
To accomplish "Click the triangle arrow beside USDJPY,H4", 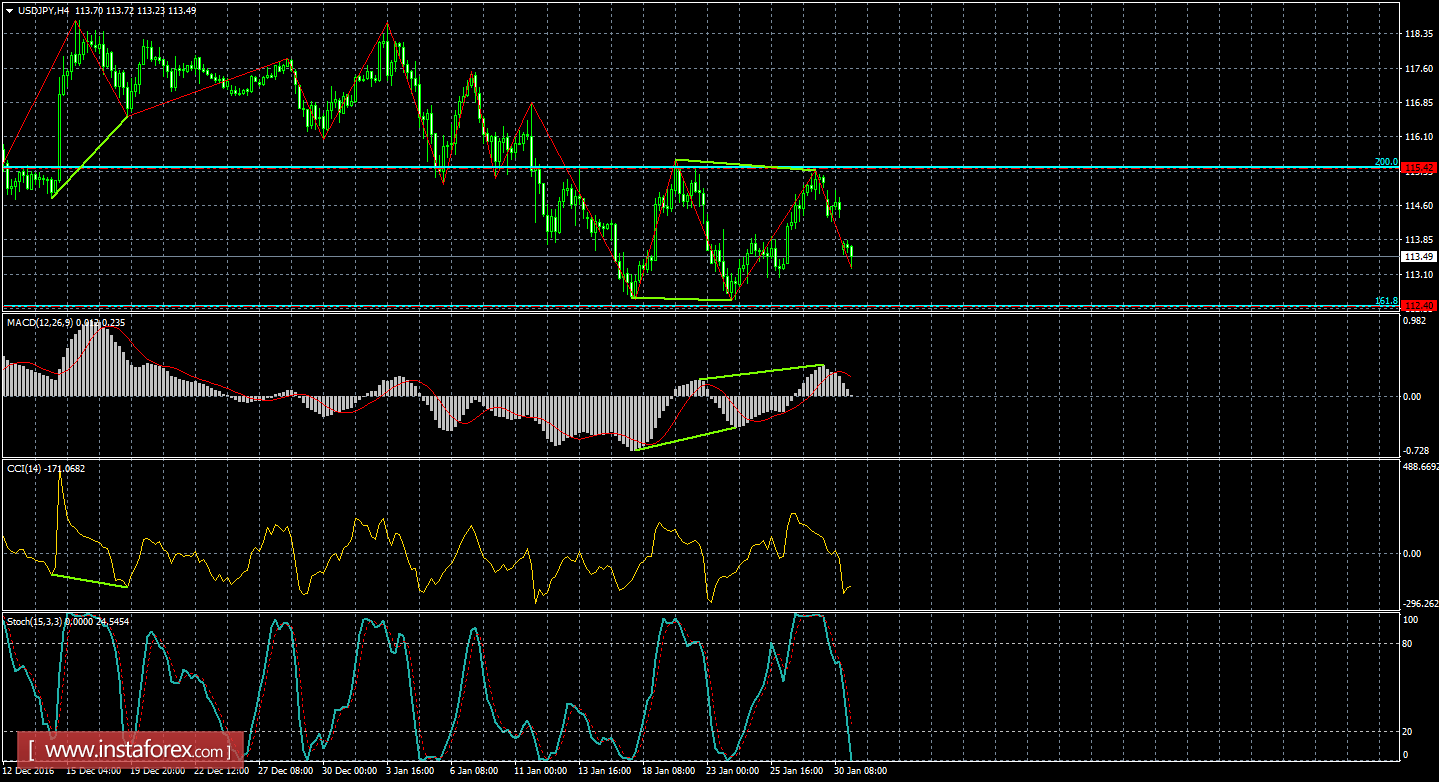I will click(9, 10).
